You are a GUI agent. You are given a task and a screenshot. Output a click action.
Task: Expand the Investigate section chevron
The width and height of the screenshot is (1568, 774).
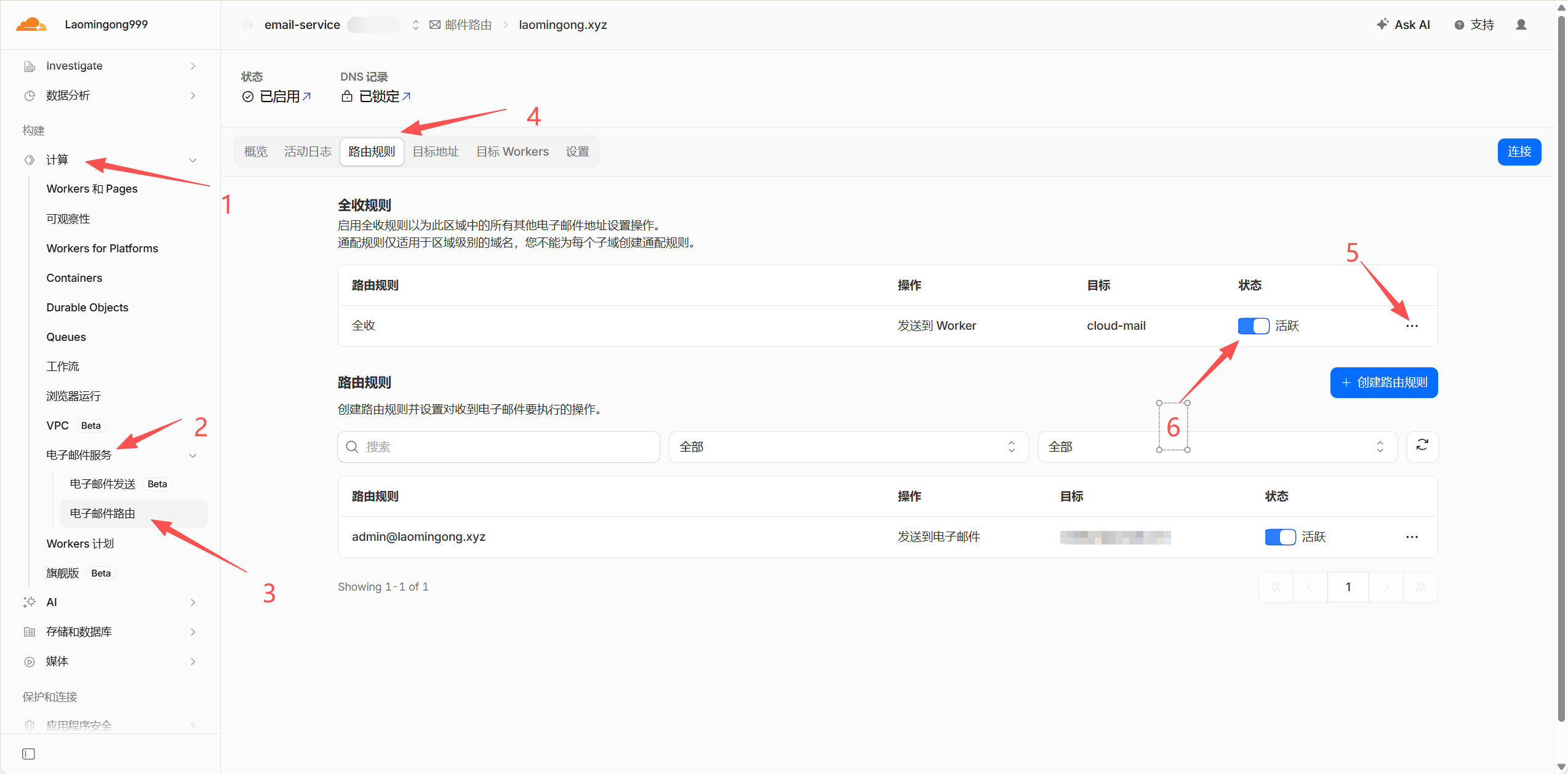pyautogui.click(x=193, y=66)
